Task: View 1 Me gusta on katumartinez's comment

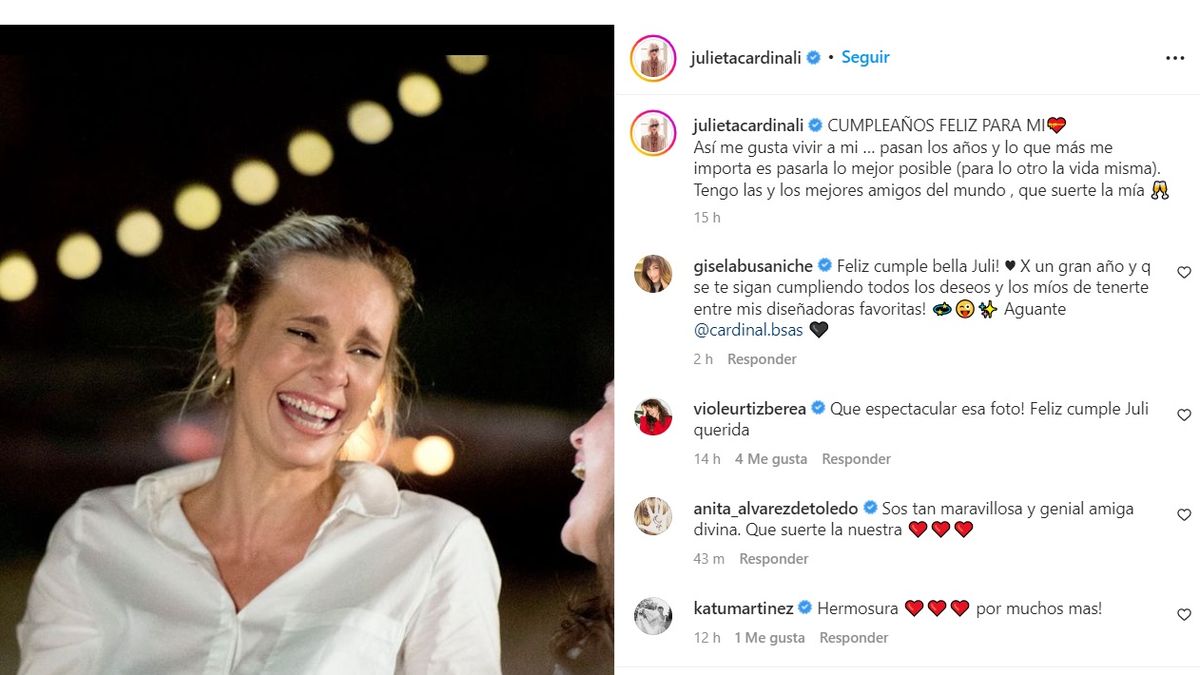Action: coord(770,637)
